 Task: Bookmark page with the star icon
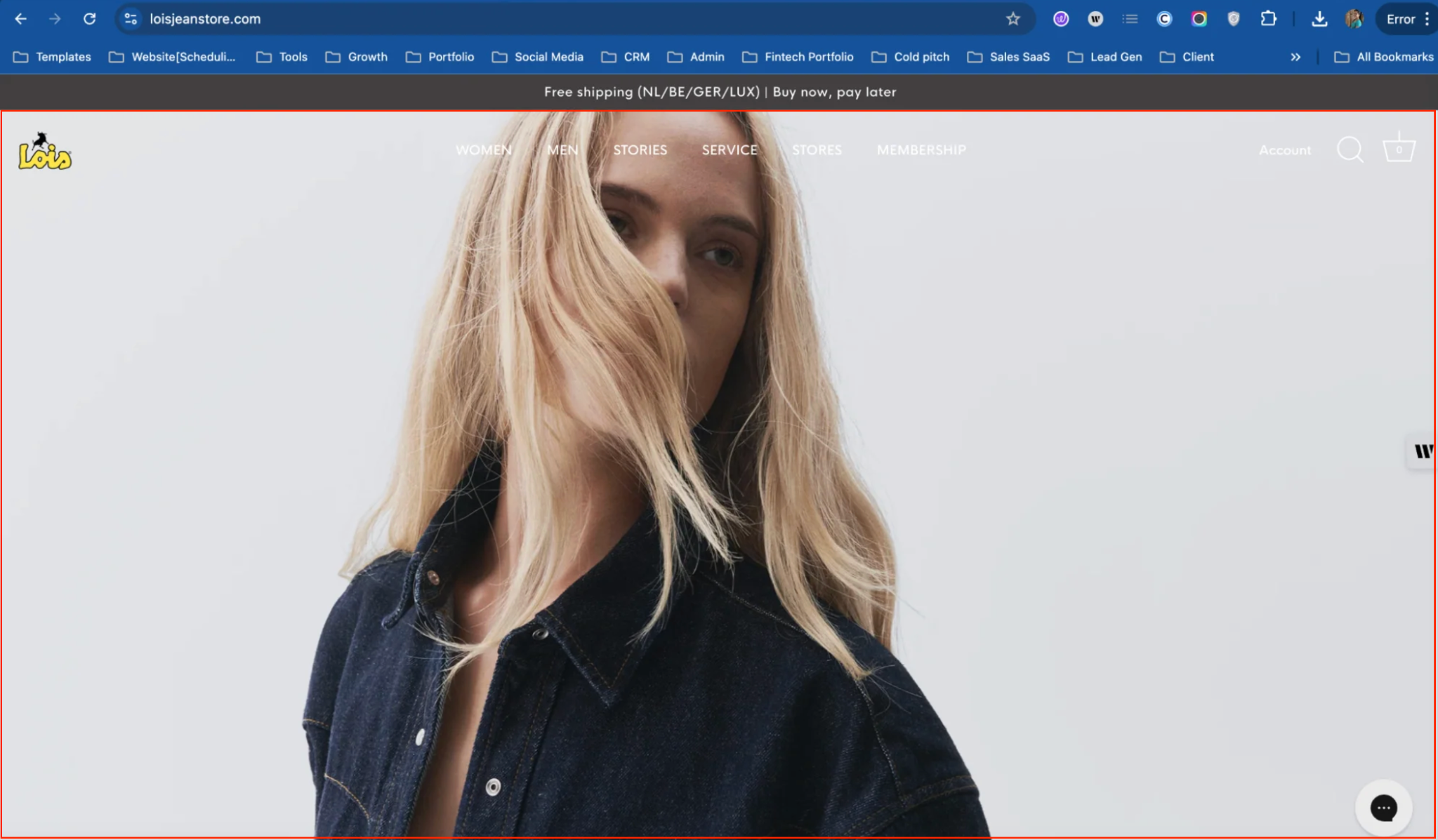[1012, 19]
